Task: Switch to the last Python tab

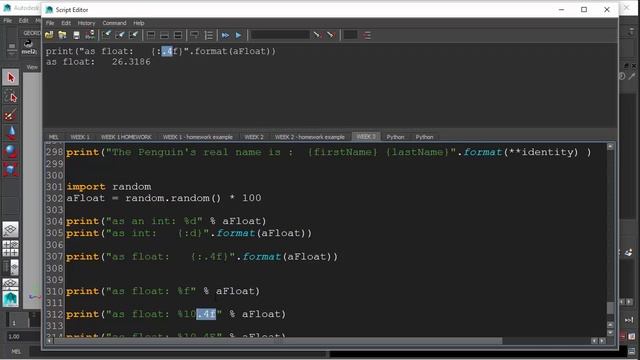Action: pyautogui.click(x=424, y=137)
